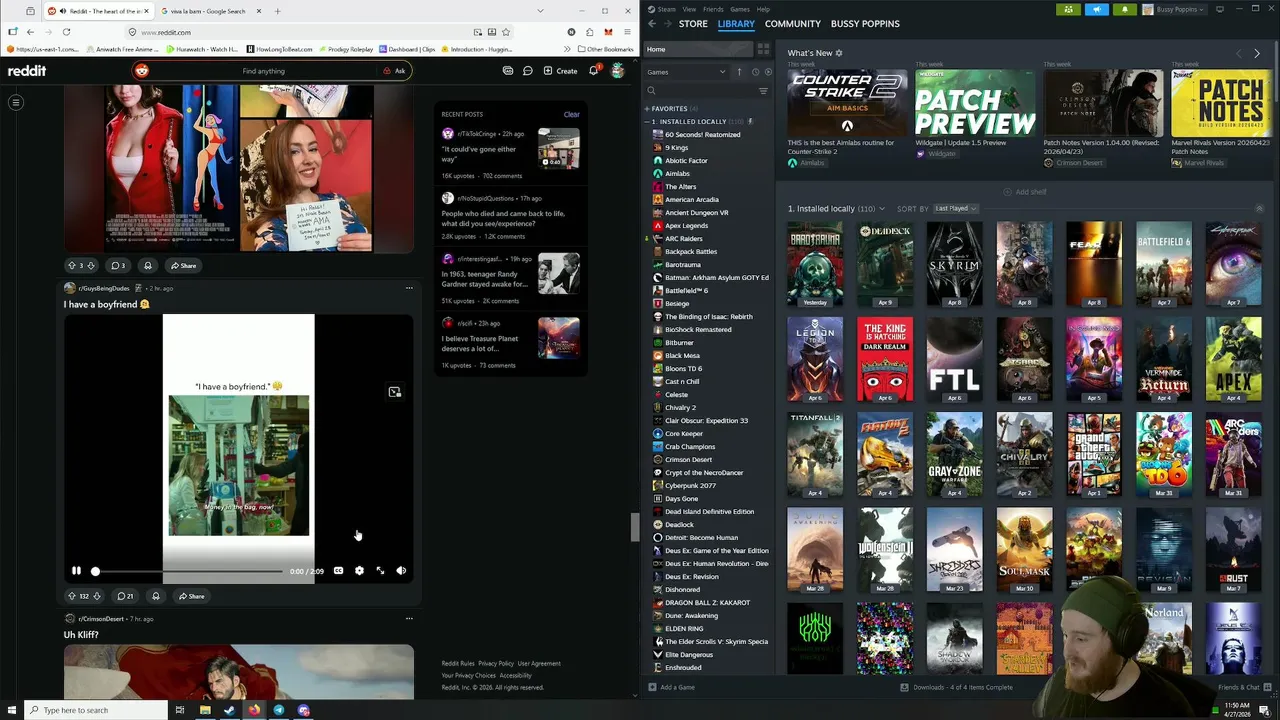
Task: Upvote the 'I have a boyfriend' post
Action: coord(72,596)
